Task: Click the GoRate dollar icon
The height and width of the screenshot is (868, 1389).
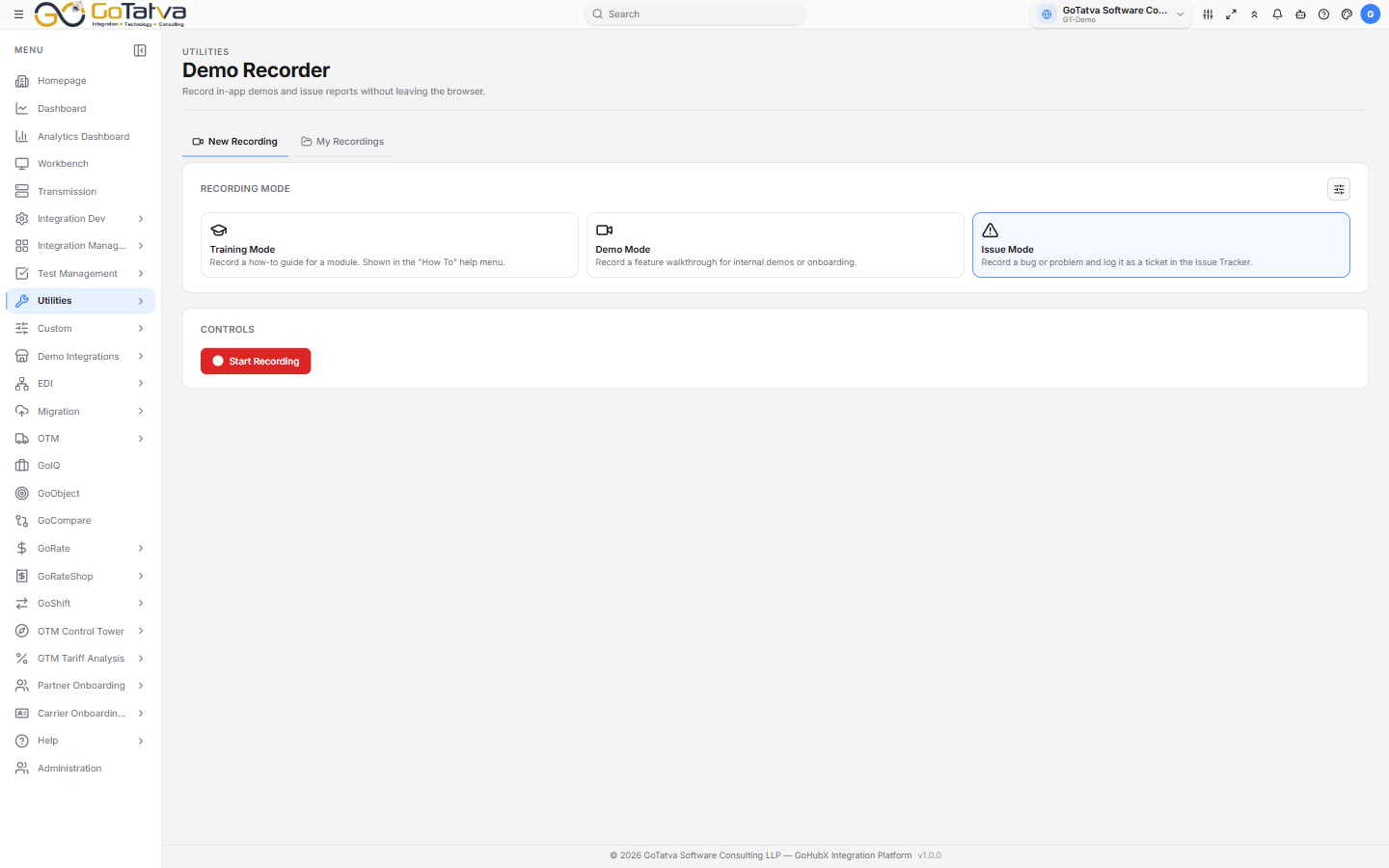Action: coord(22,549)
